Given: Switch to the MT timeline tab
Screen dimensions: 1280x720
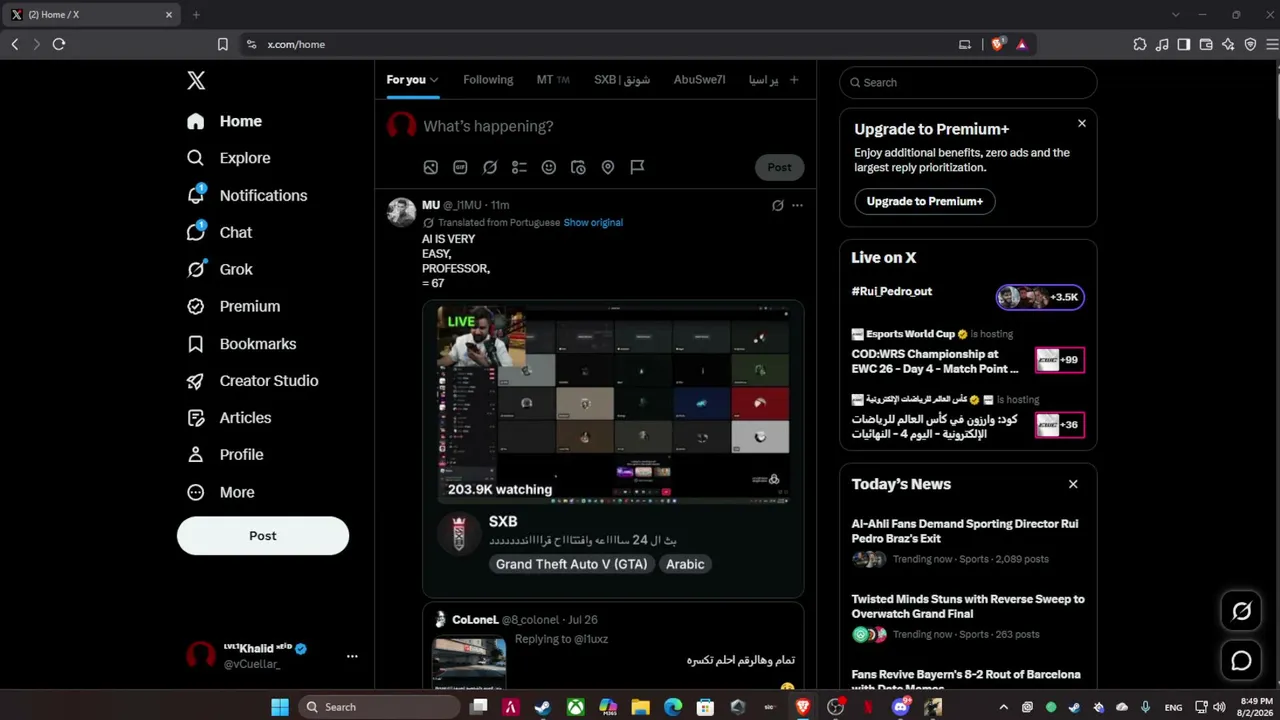Looking at the screenshot, I should (x=553, y=80).
